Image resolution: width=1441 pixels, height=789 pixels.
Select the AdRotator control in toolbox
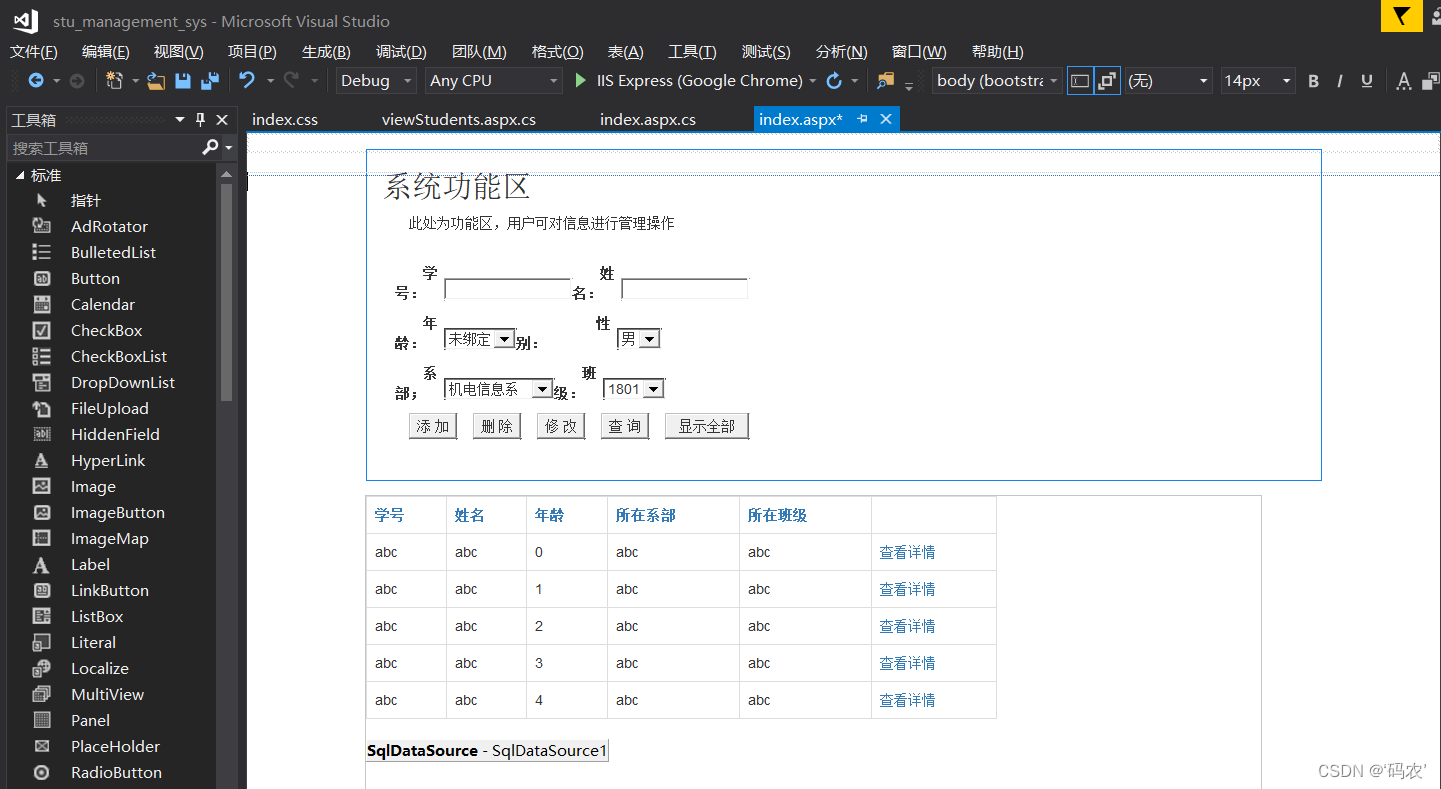pyautogui.click(x=108, y=227)
